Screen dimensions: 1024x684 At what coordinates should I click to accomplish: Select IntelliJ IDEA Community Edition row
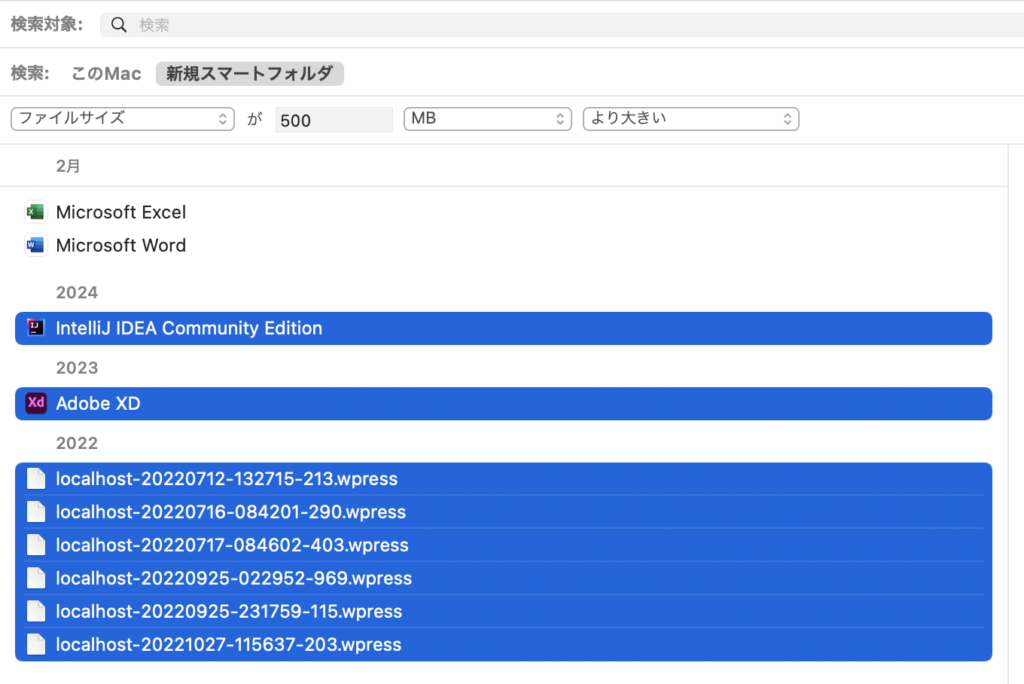[x=504, y=328]
